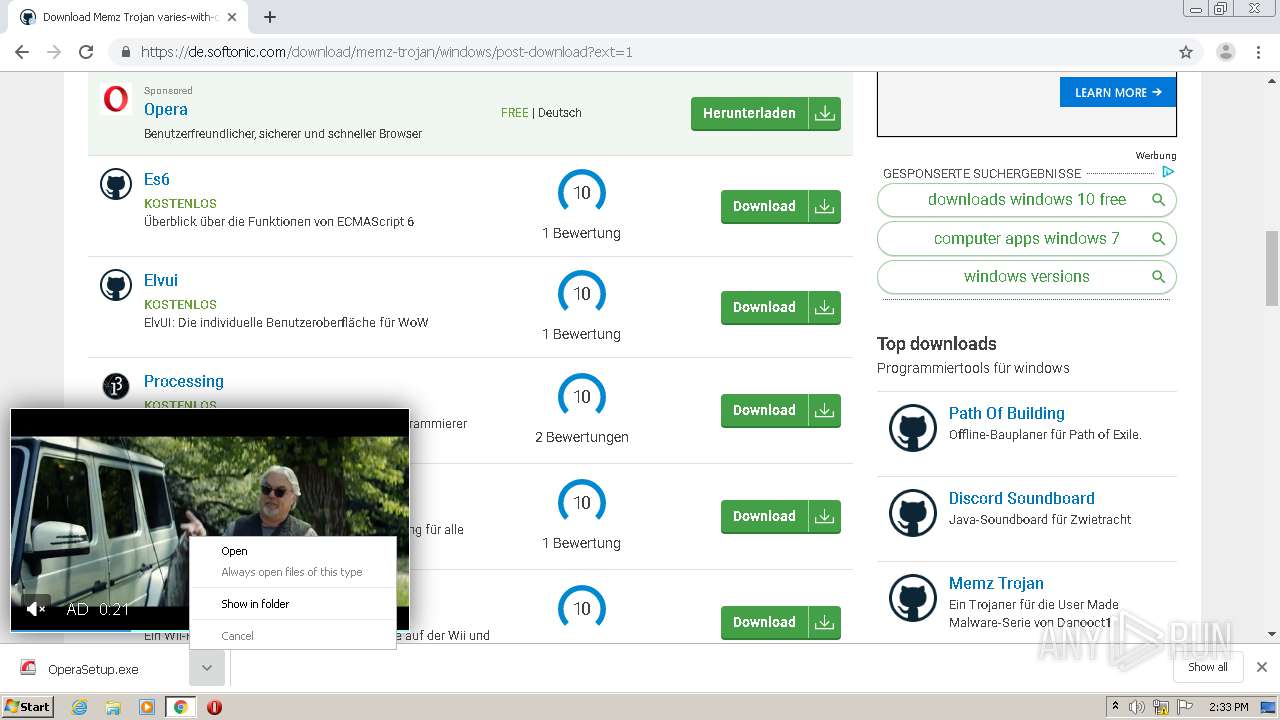Image resolution: width=1280 pixels, height=720 pixels.
Task: Click the browser back arrow
Action: [x=22, y=52]
